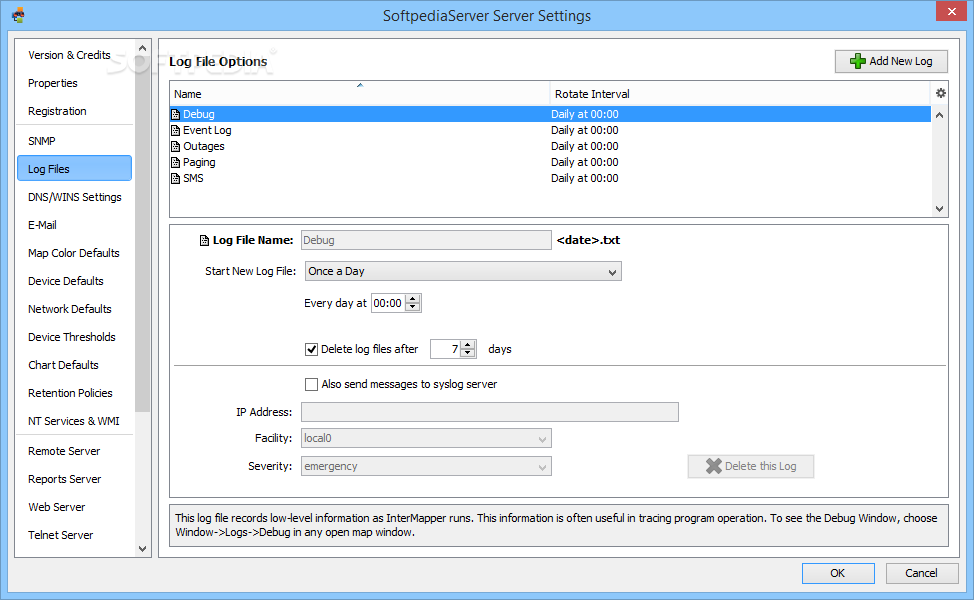Open Network Defaults section

70,309
